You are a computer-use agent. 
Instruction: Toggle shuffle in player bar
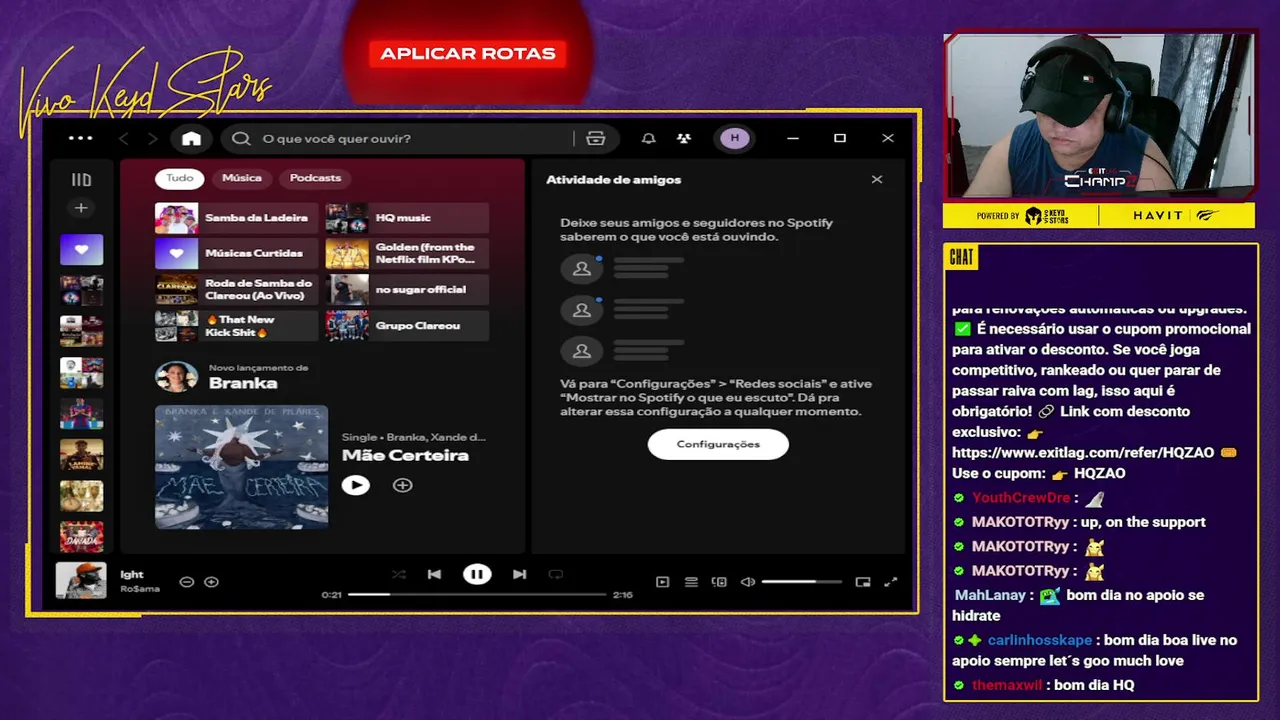tap(398, 574)
